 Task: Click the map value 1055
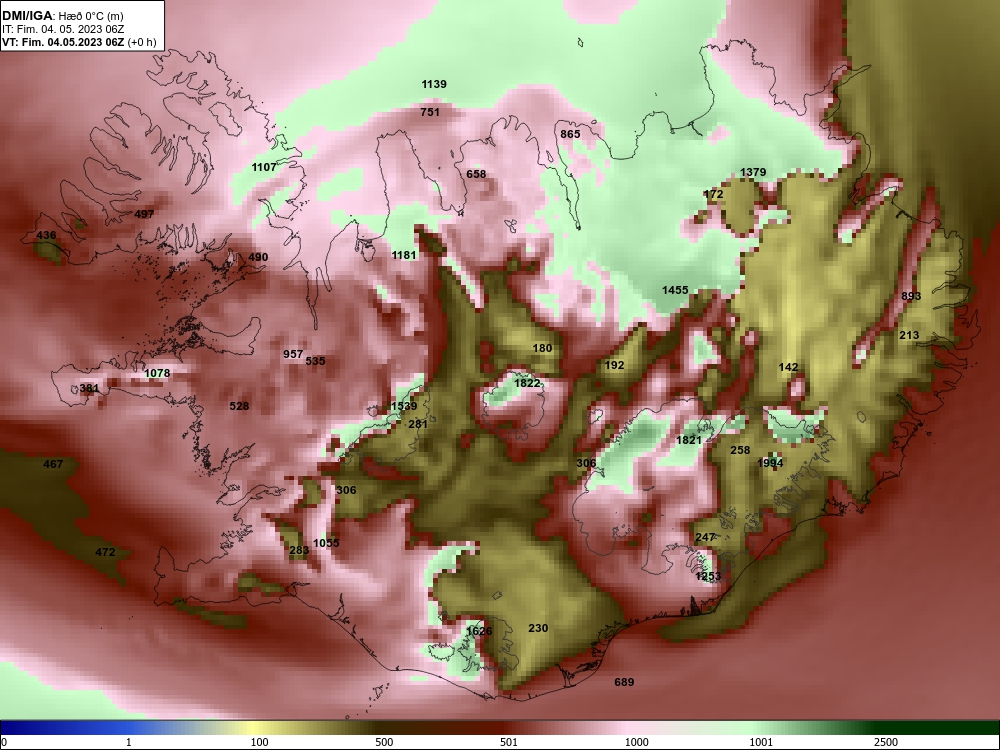326,543
